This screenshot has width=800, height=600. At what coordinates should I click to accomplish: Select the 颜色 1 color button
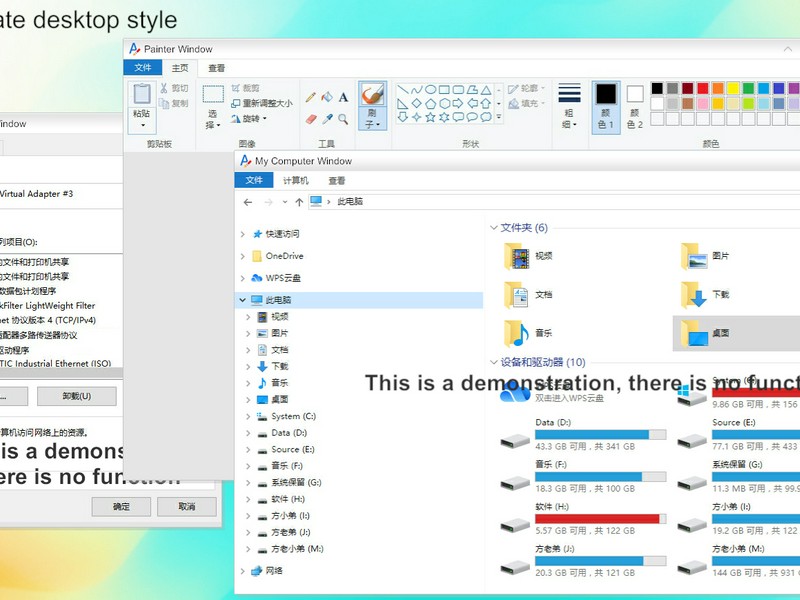(x=606, y=107)
